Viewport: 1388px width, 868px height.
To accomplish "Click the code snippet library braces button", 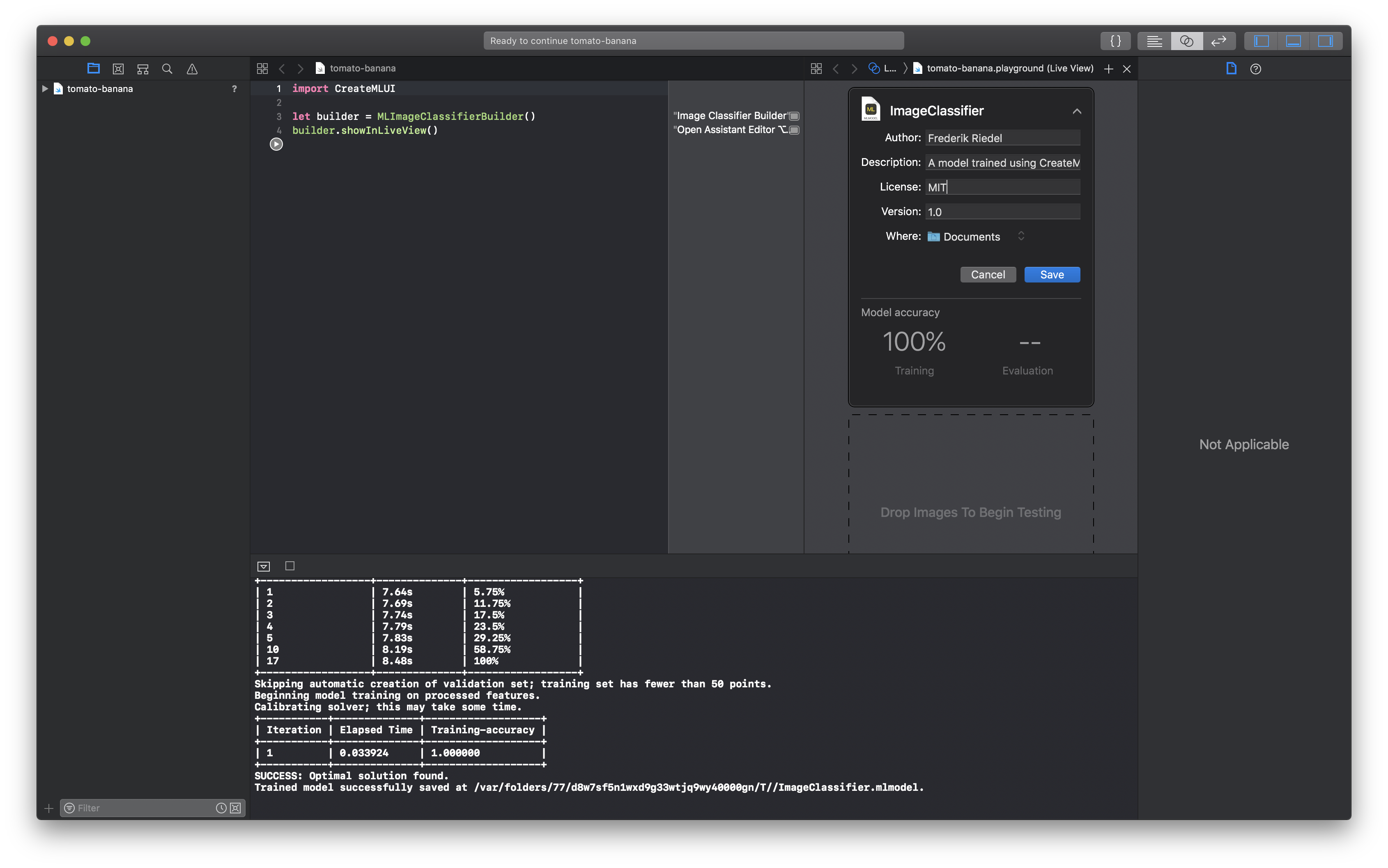I will point(1115,41).
